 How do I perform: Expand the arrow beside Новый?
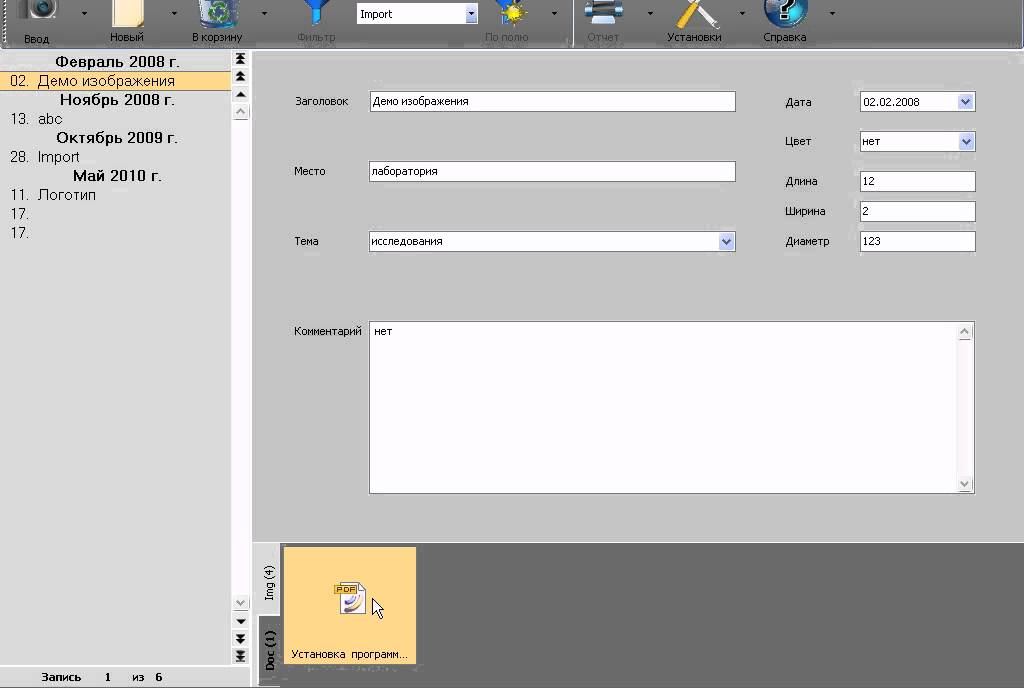tap(174, 13)
